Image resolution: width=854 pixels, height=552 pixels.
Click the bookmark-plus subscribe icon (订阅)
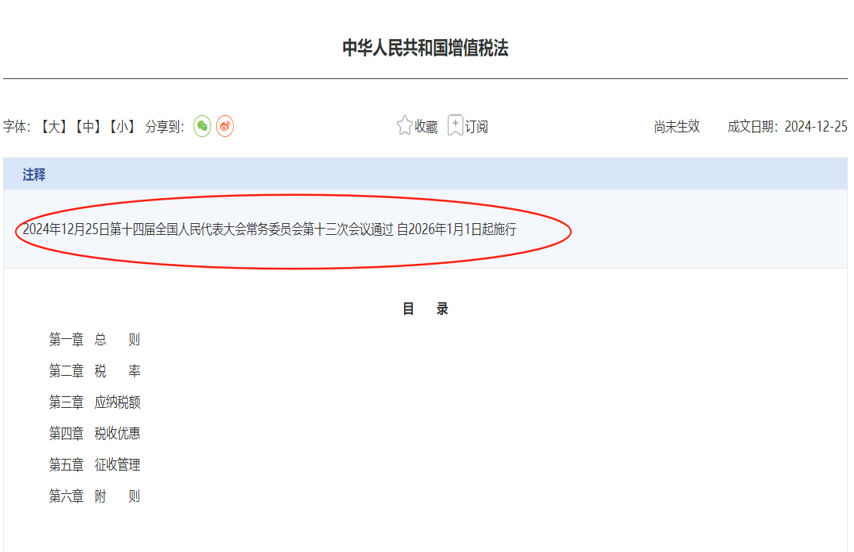click(456, 126)
